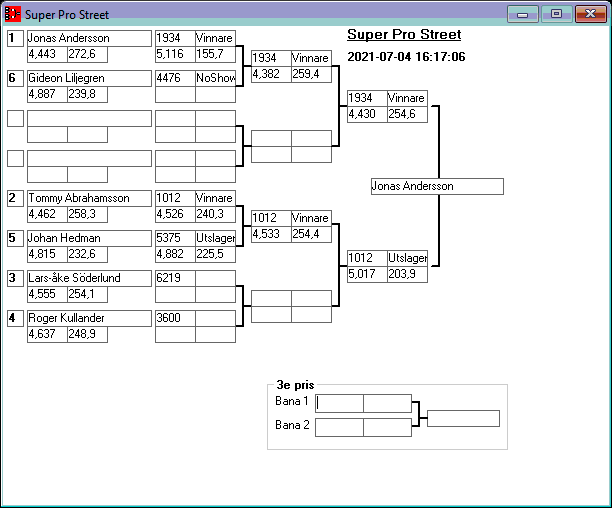Screen dimensions: 612x508
Task: Select start number field 3600
Action: coord(175,318)
